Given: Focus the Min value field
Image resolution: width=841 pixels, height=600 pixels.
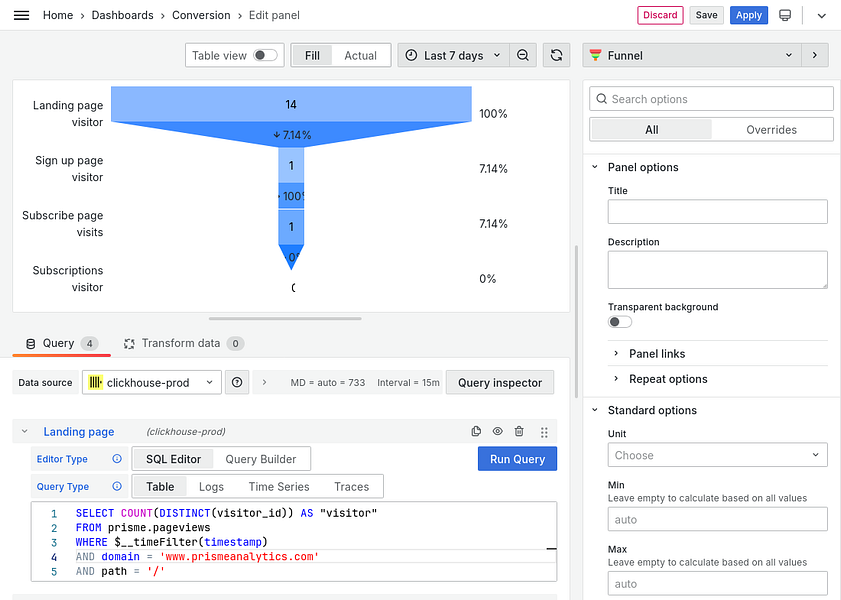Looking at the screenshot, I should (x=718, y=519).
